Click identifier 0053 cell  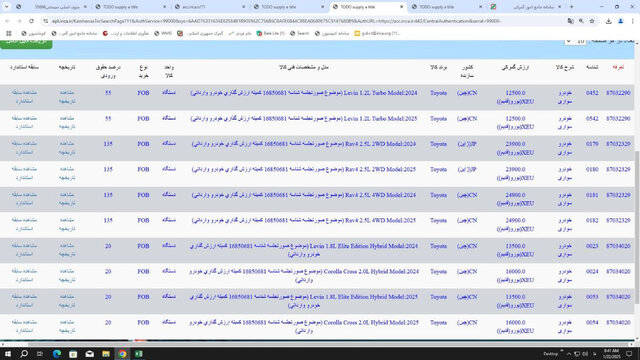pyautogui.click(x=592, y=297)
